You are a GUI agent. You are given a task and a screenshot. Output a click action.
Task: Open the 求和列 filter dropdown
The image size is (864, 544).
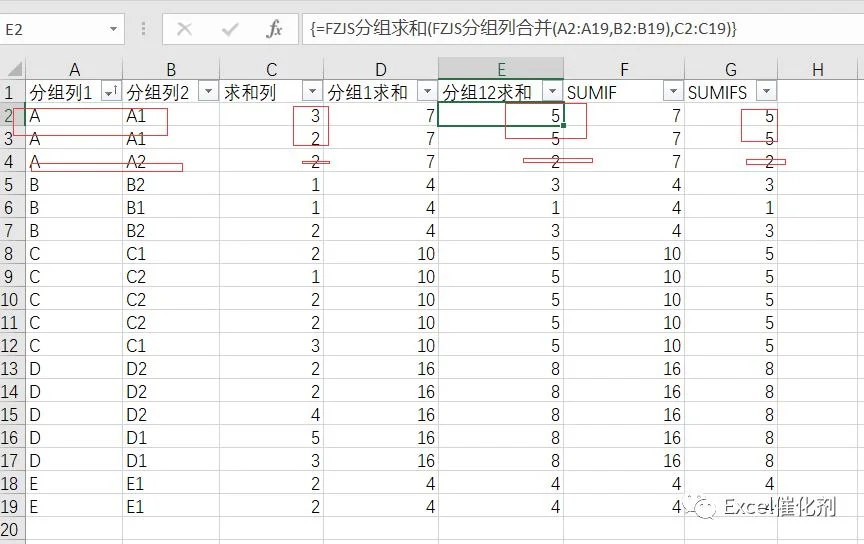[x=312, y=91]
